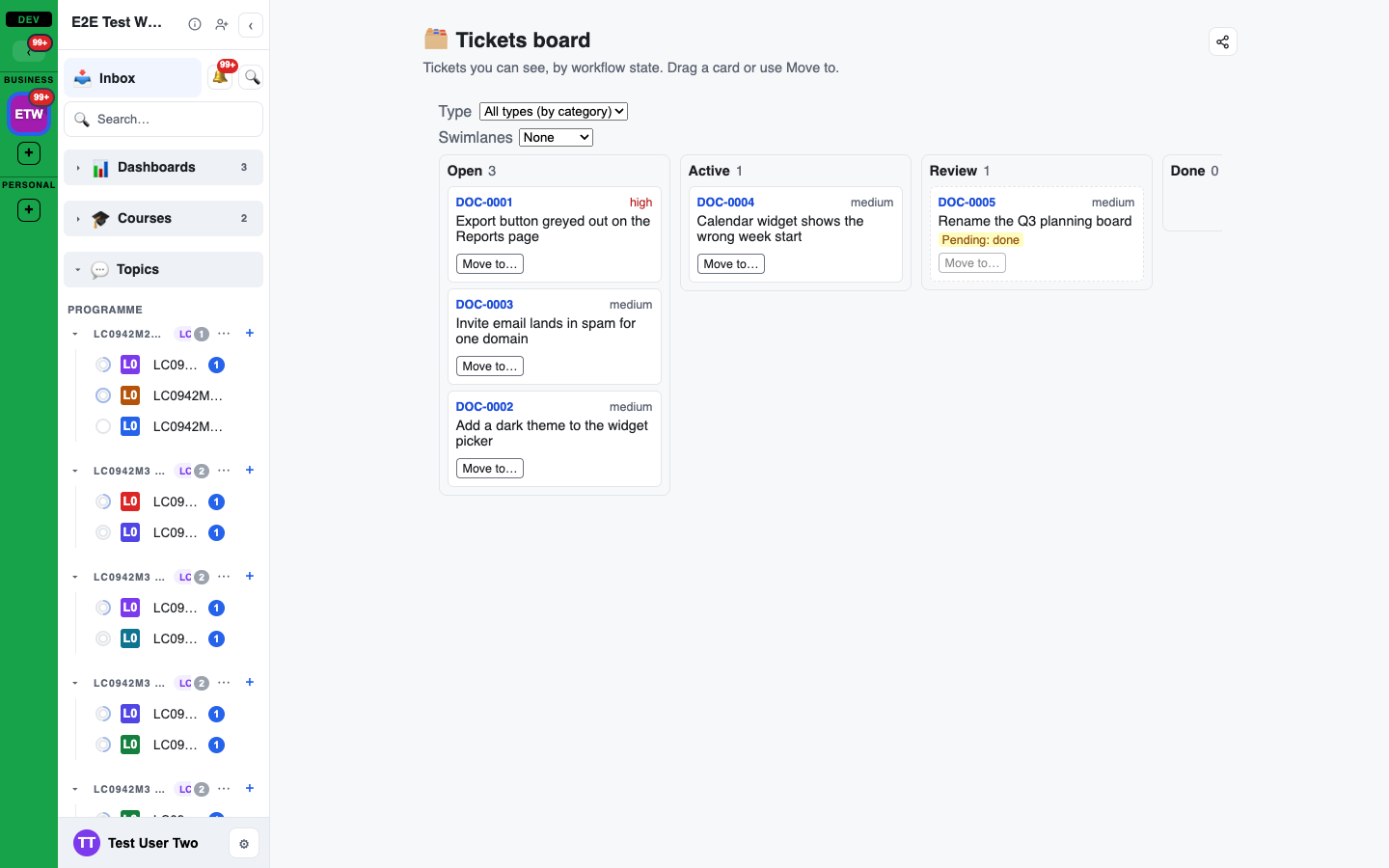Screen dimensions: 1389x868
Task: Click the 'Review' column header
Action: point(953,171)
